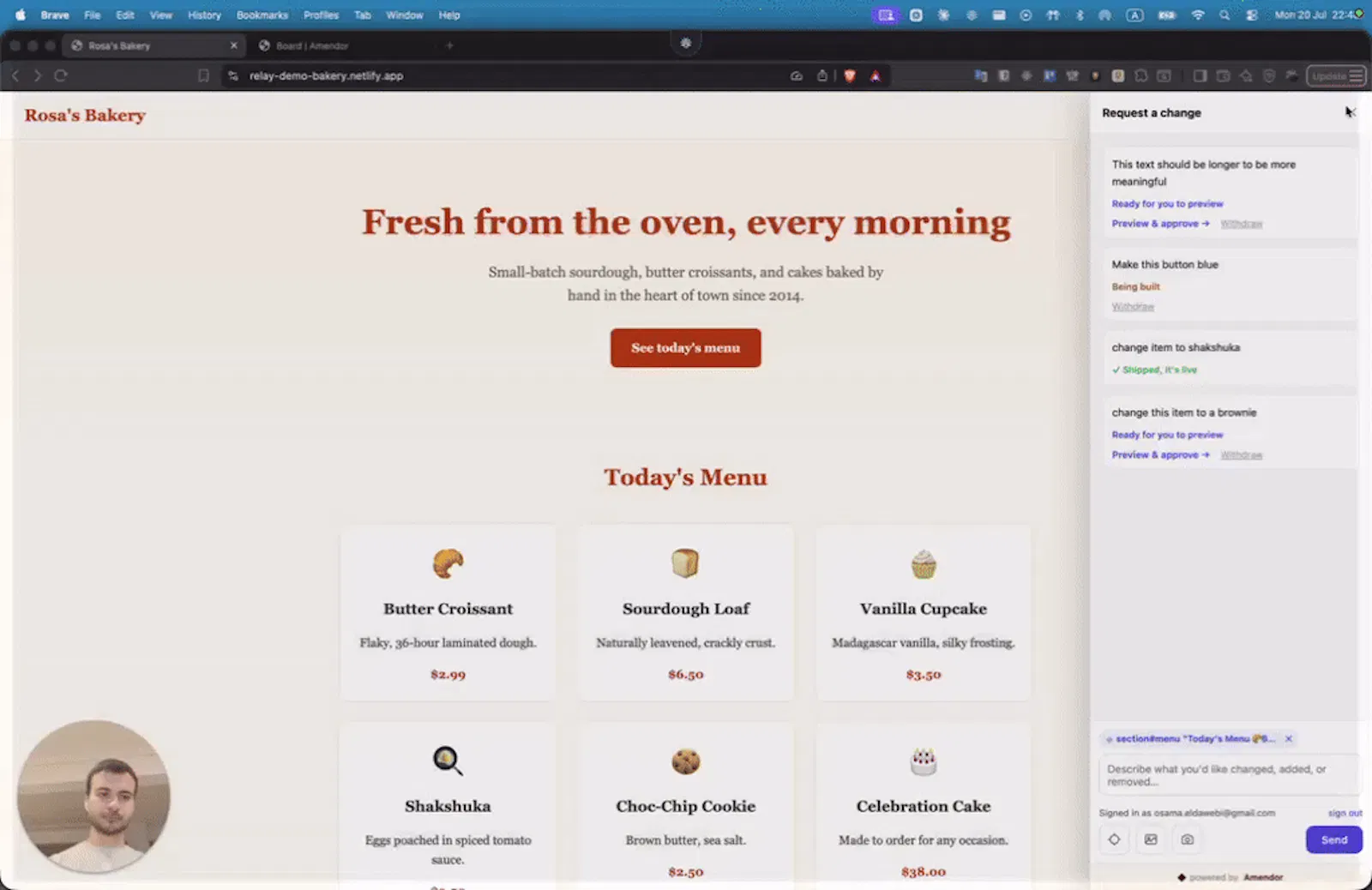Screen dimensions: 1372x890
Task: Click See today's menu button
Action: coord(685,348)
